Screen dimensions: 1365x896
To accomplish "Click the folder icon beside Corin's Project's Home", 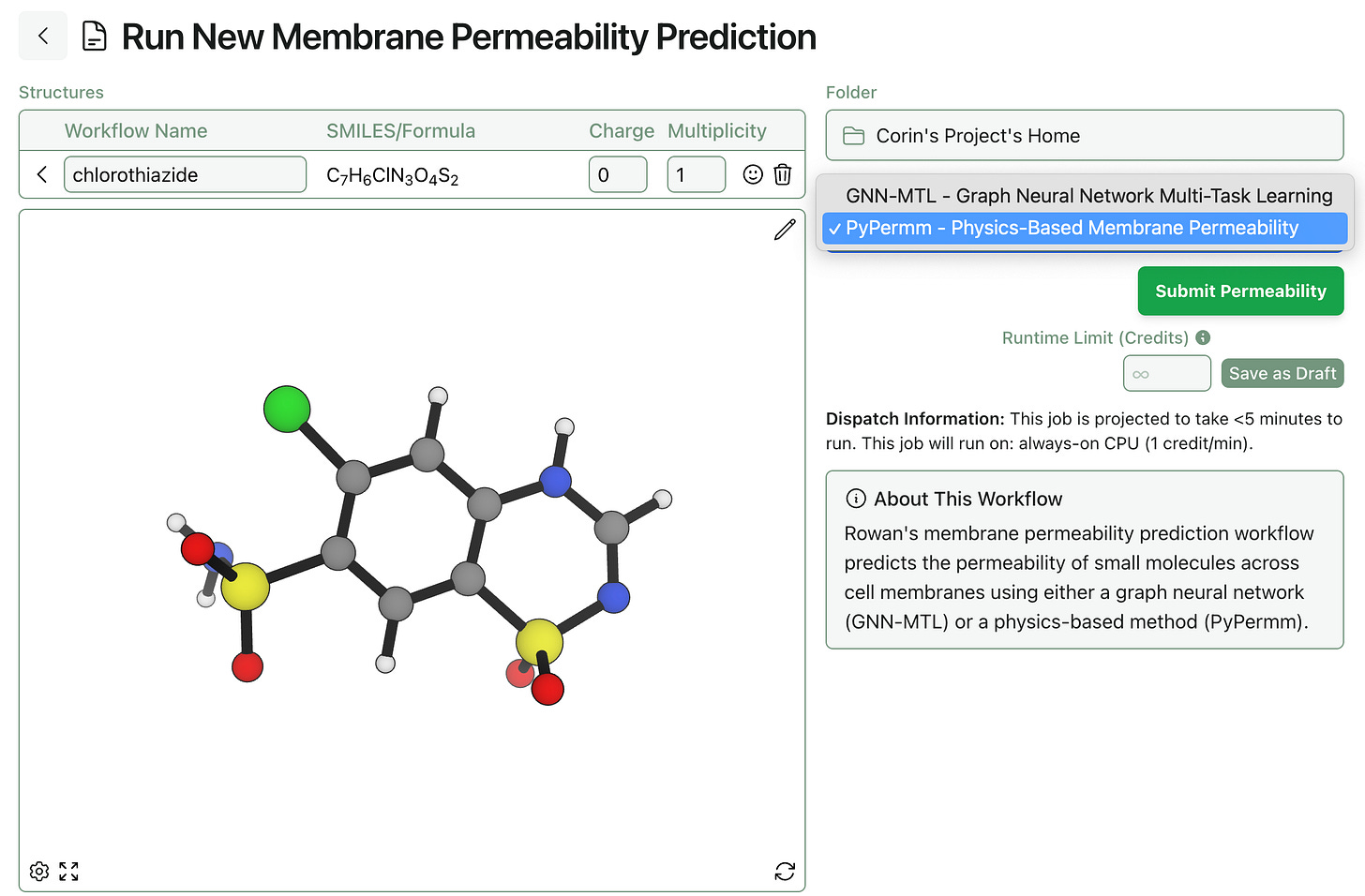I will pyautogui.click(x=853, y=135).
